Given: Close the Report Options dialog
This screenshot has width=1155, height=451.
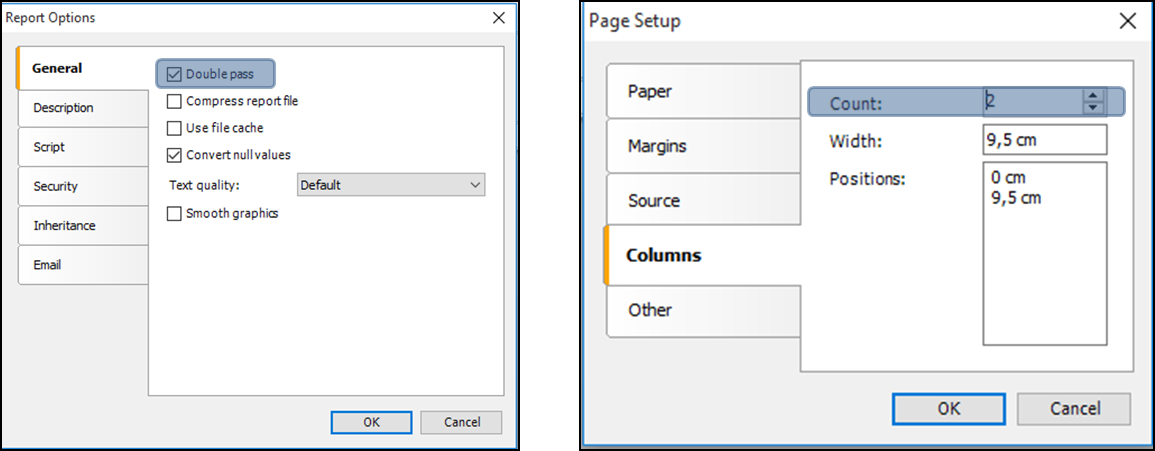Looking at the screenshot, I should [499, 18].
